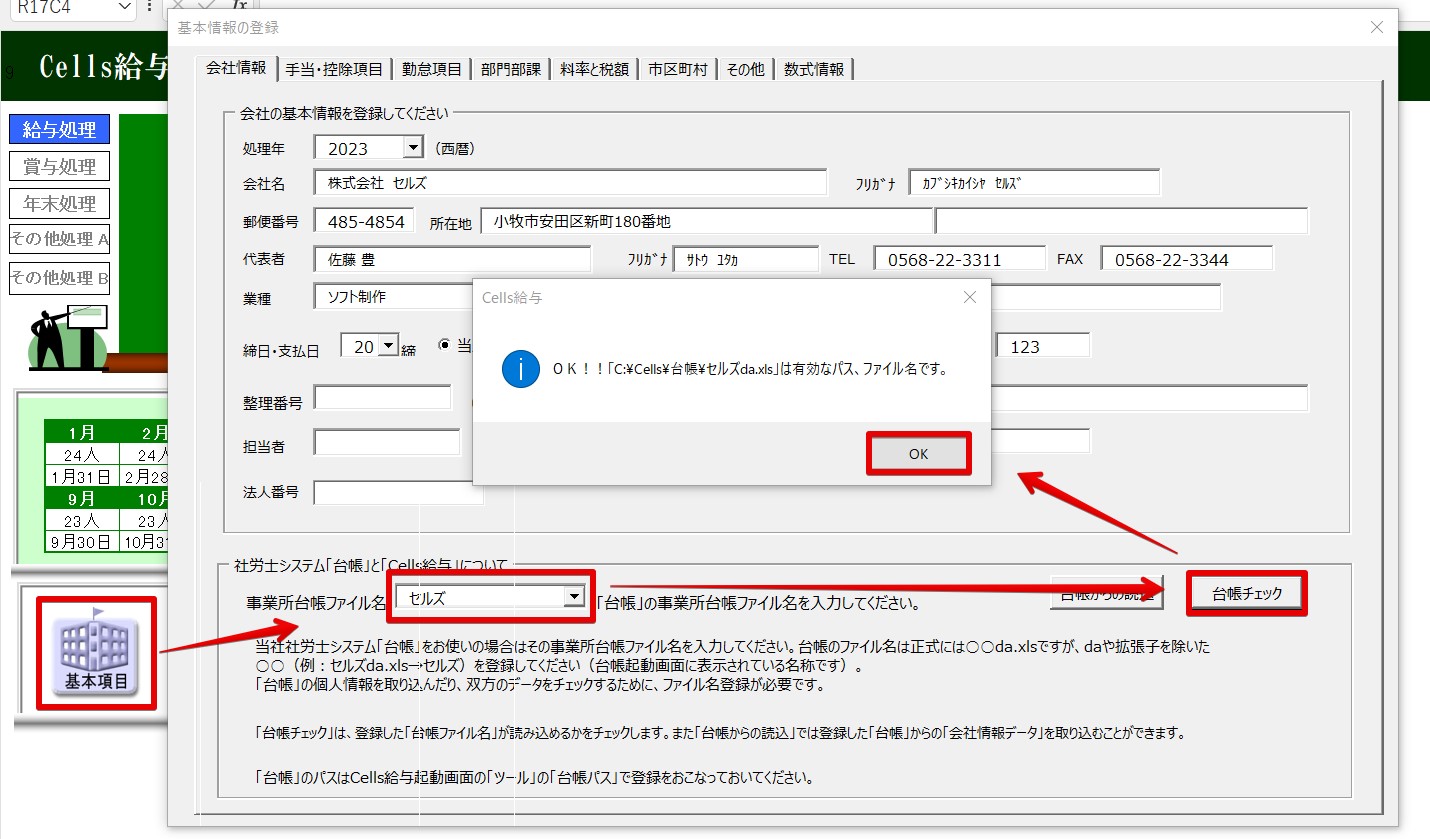Click the presenter silhouette figure icon
This screenshot has width=1430, height=839.
[x=68, y=337]
